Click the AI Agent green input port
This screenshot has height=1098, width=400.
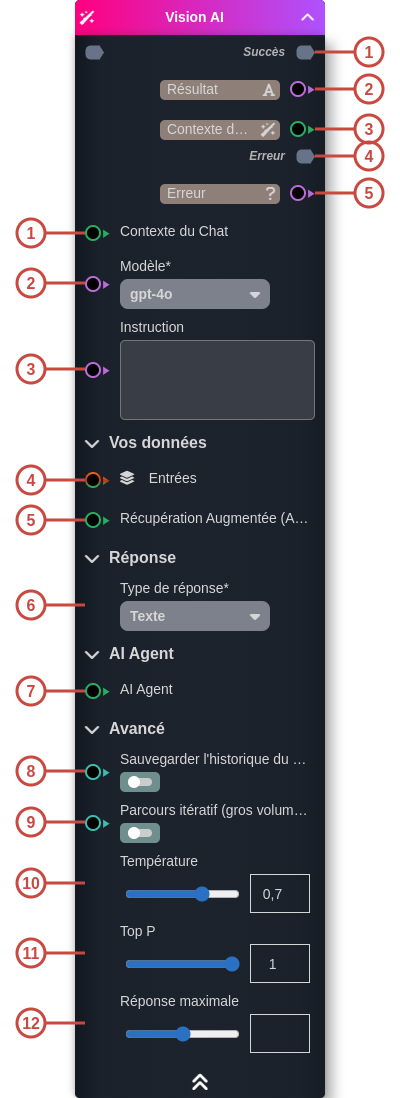93,691
